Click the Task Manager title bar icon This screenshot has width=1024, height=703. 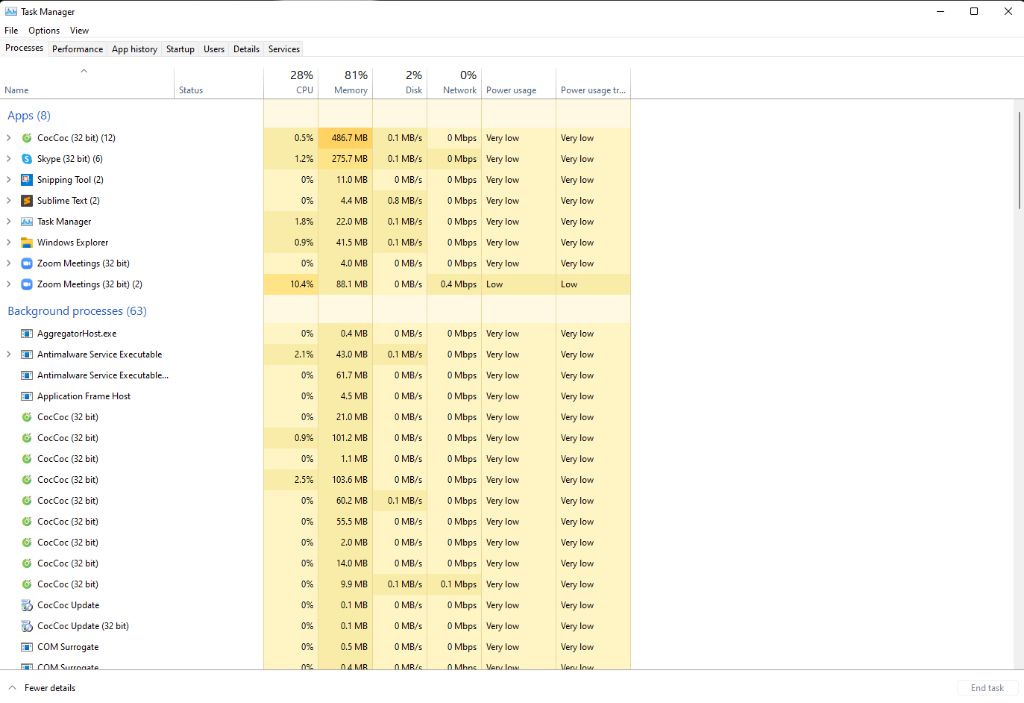coord(10,11)
